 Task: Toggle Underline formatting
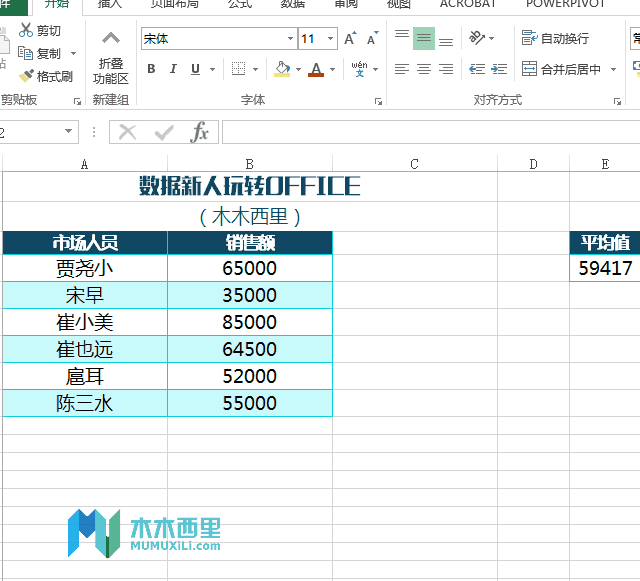(196, 69)
